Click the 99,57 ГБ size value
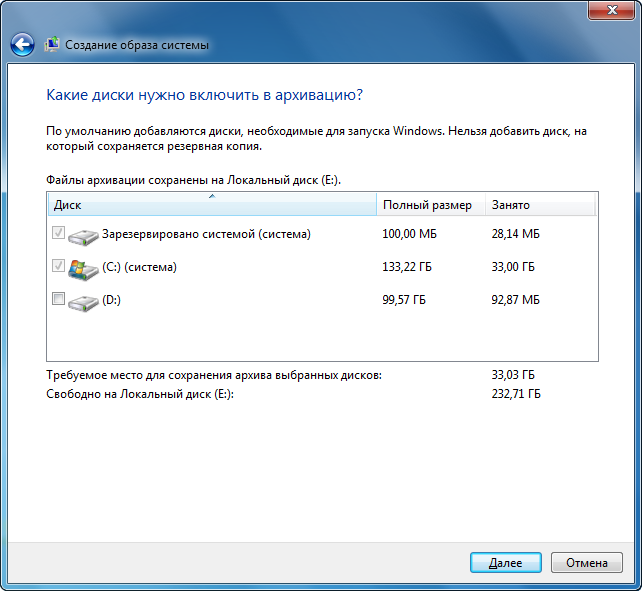642x591 pixels. point(404,300)
